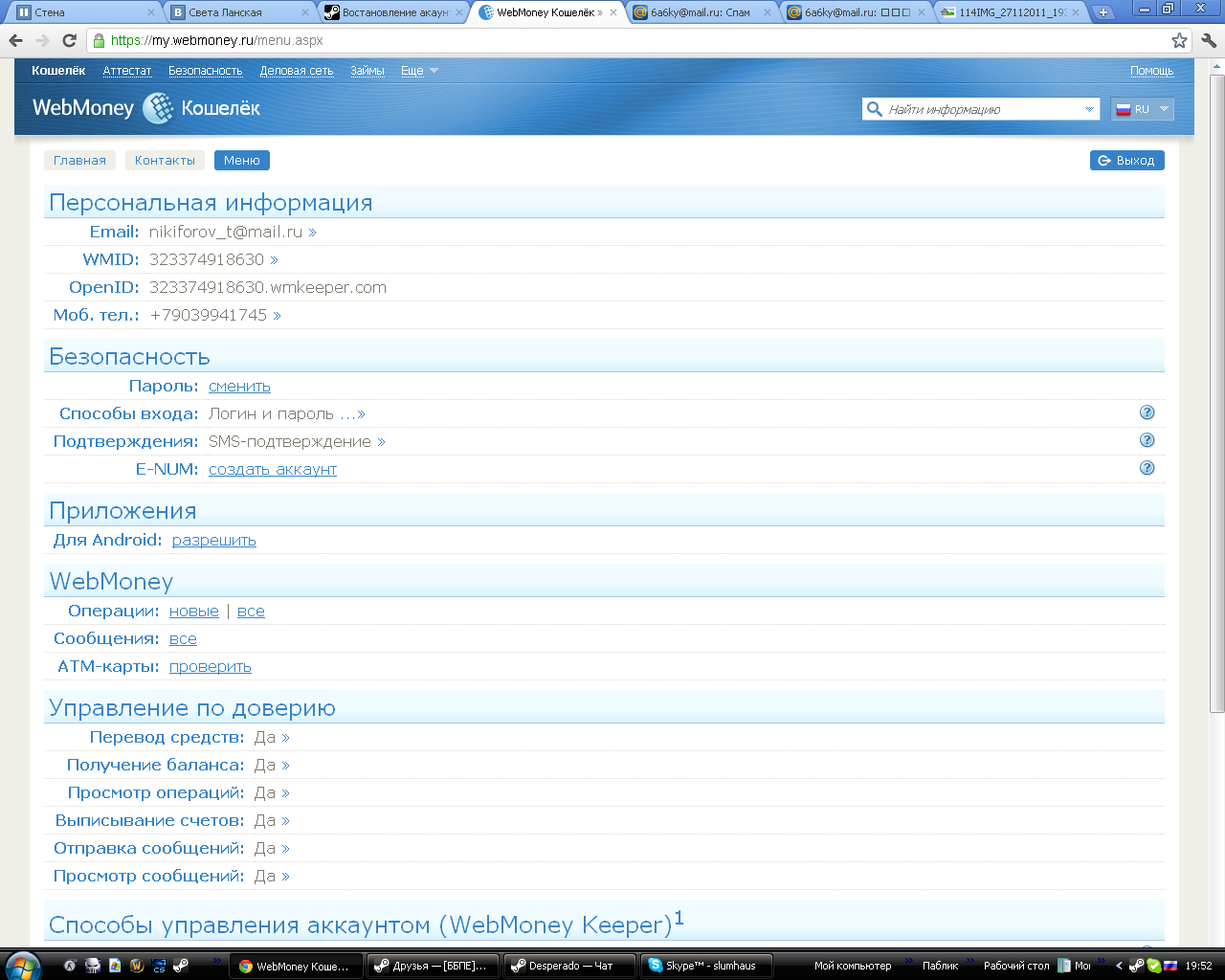Click the vertical page scrollbar
1225x980 pixels.
tap(1217, 392)
